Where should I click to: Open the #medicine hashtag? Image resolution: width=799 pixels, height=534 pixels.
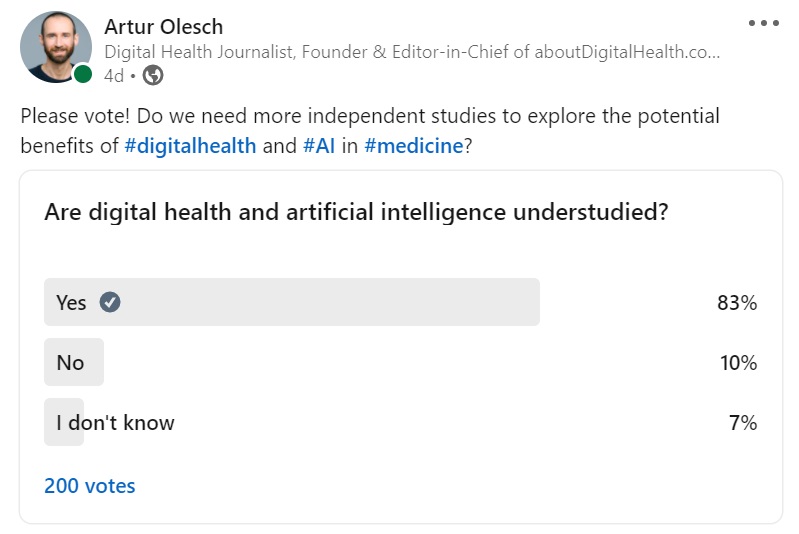tap(413, 145)
